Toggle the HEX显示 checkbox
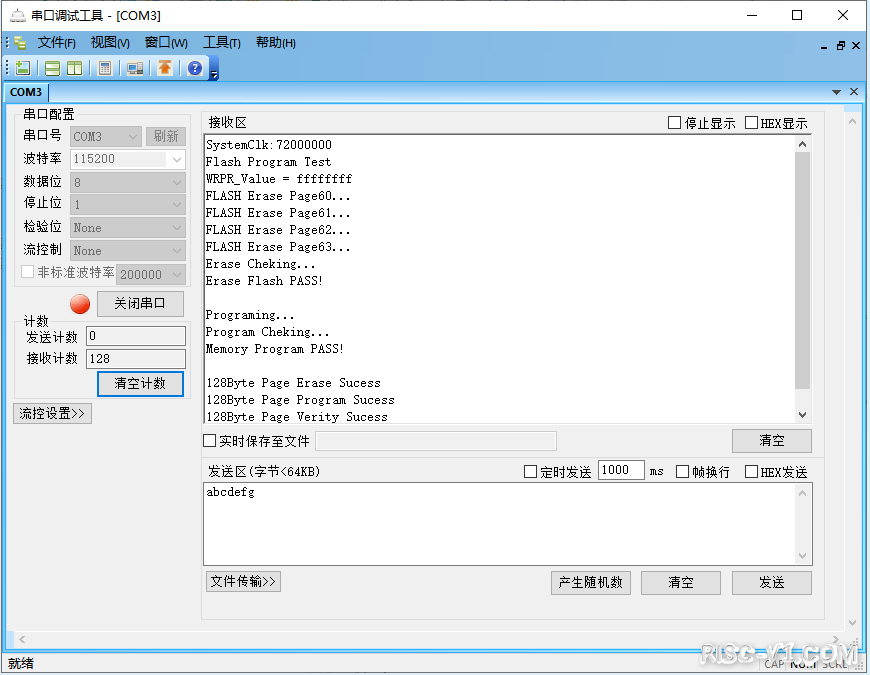The width and height of the screenshot is (870, 675). pyautogui.click(x=751, y=123)
